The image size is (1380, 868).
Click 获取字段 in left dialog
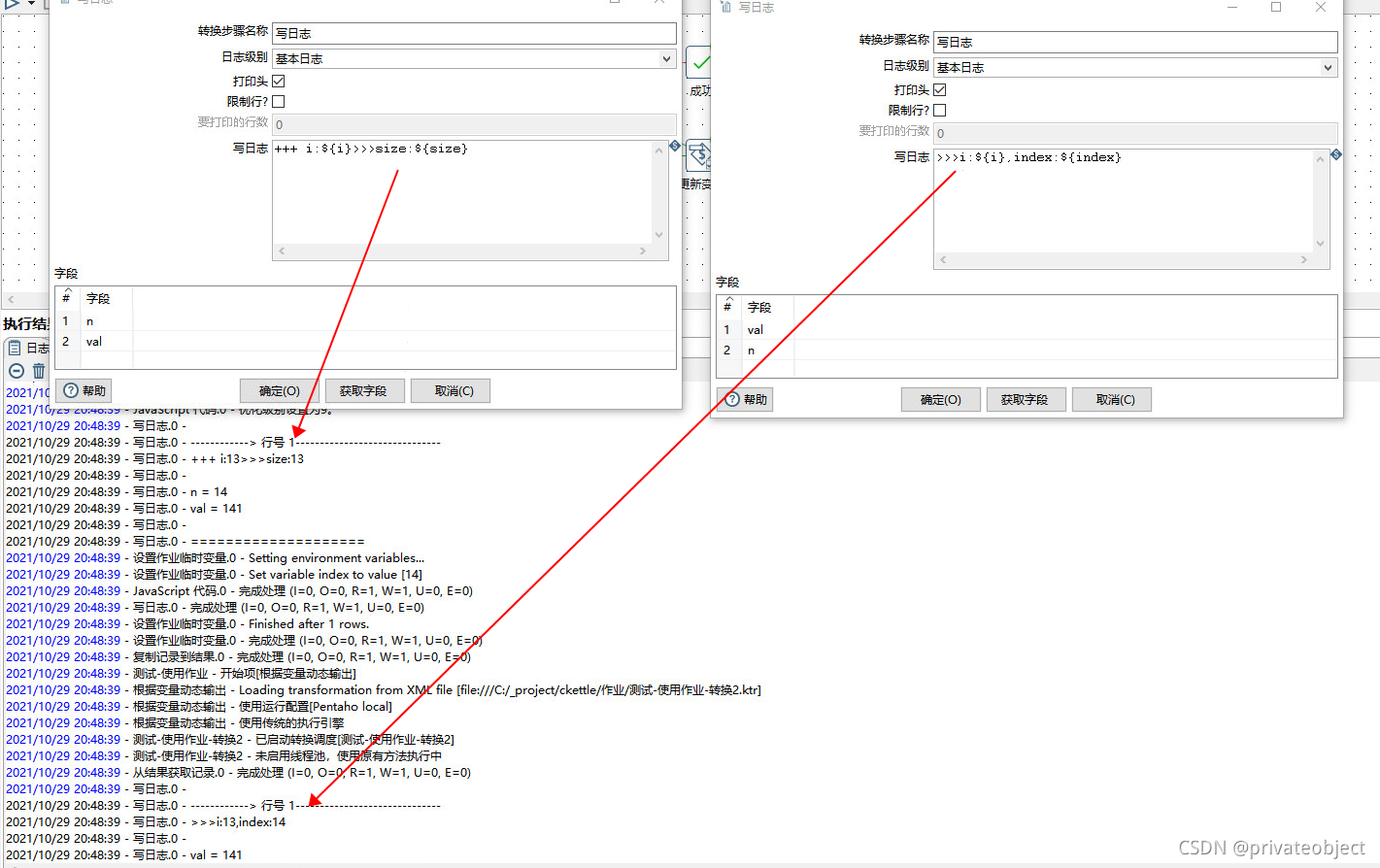pyautogui.click(x=363, y=391)
